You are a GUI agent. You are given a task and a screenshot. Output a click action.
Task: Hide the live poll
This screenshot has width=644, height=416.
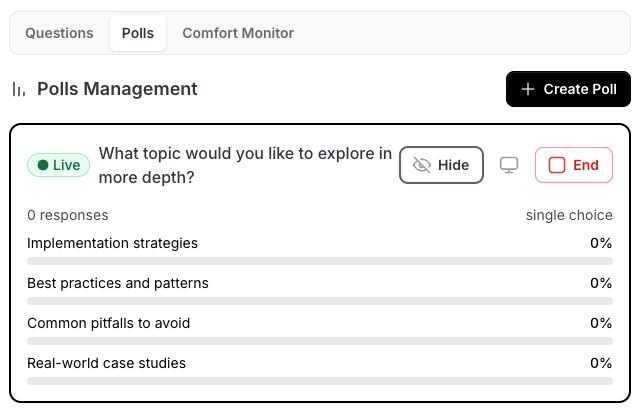point(441,165)
